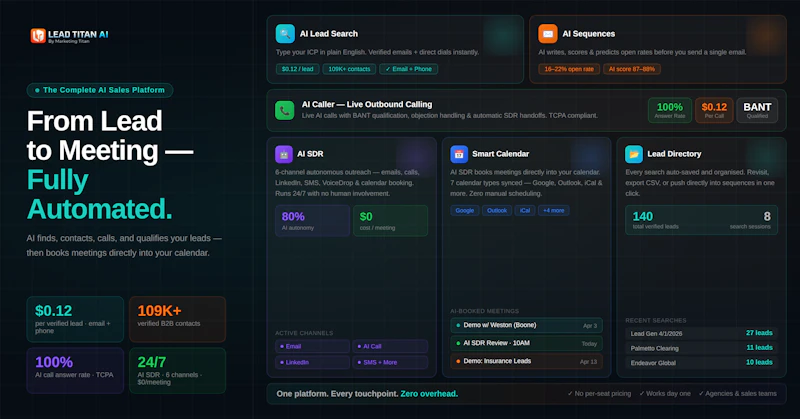
Task: Select the iCal calendar chip
Action: click(x=525, y=210)
